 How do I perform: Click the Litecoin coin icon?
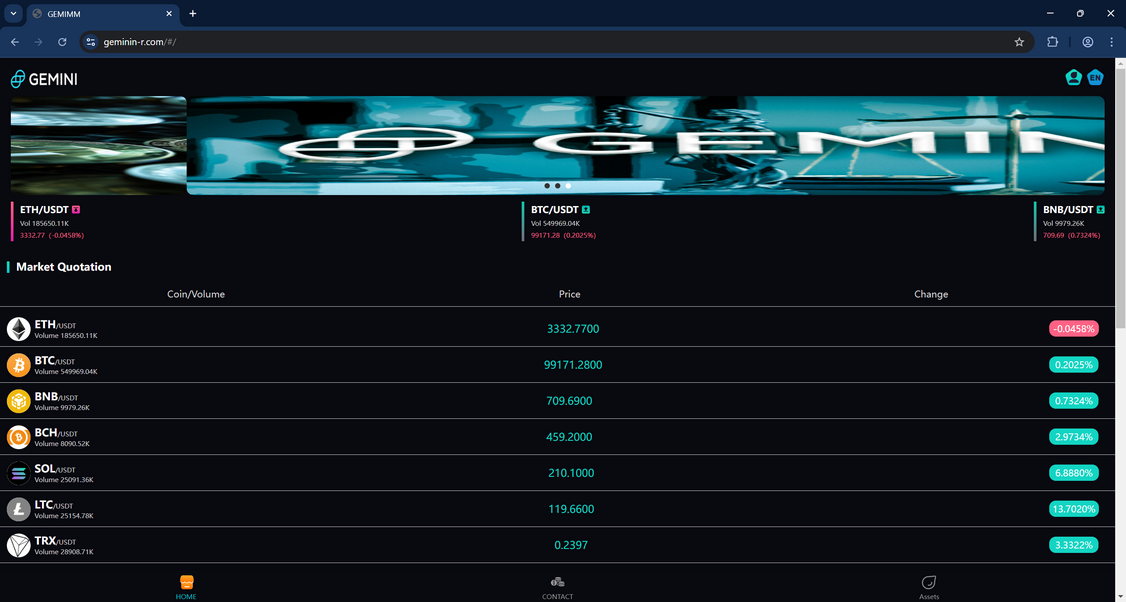click(19, 509)
